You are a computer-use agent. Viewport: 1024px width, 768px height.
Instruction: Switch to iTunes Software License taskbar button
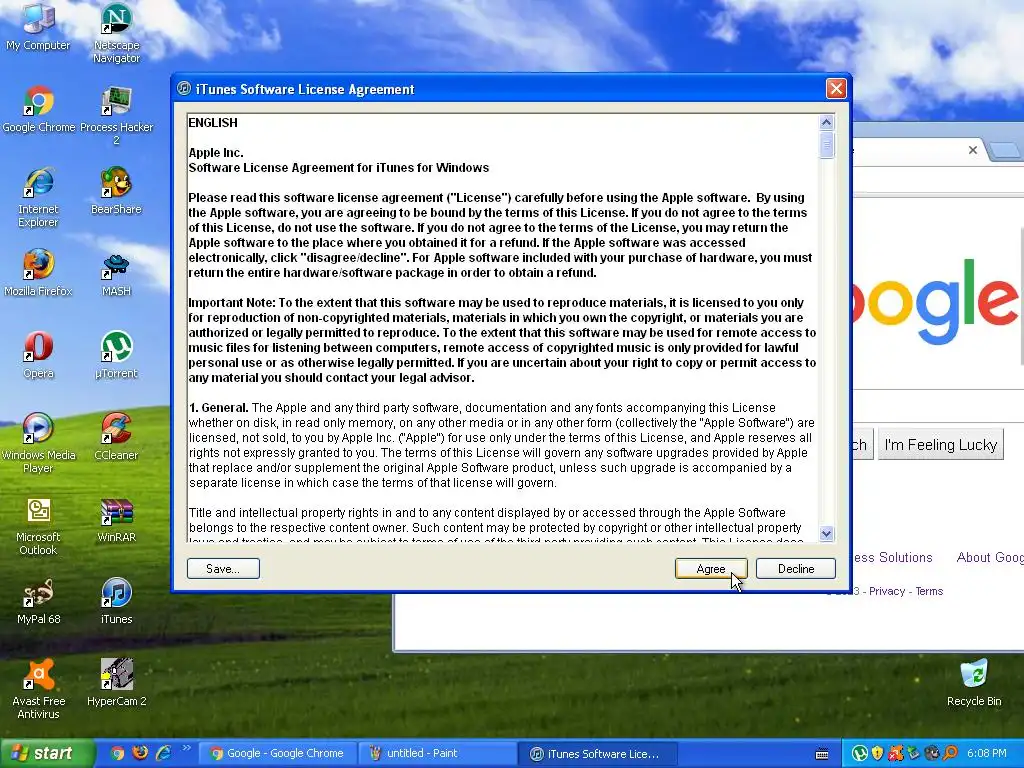[597, 754]
